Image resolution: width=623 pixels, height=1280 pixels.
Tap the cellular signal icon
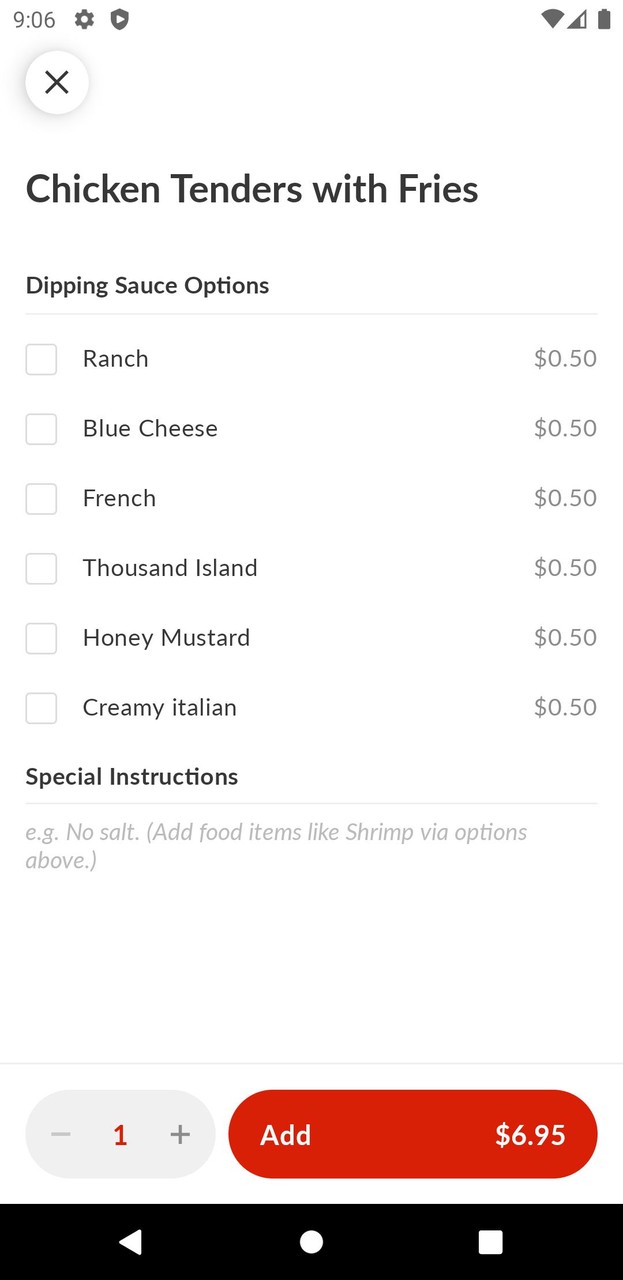[577, 19]
